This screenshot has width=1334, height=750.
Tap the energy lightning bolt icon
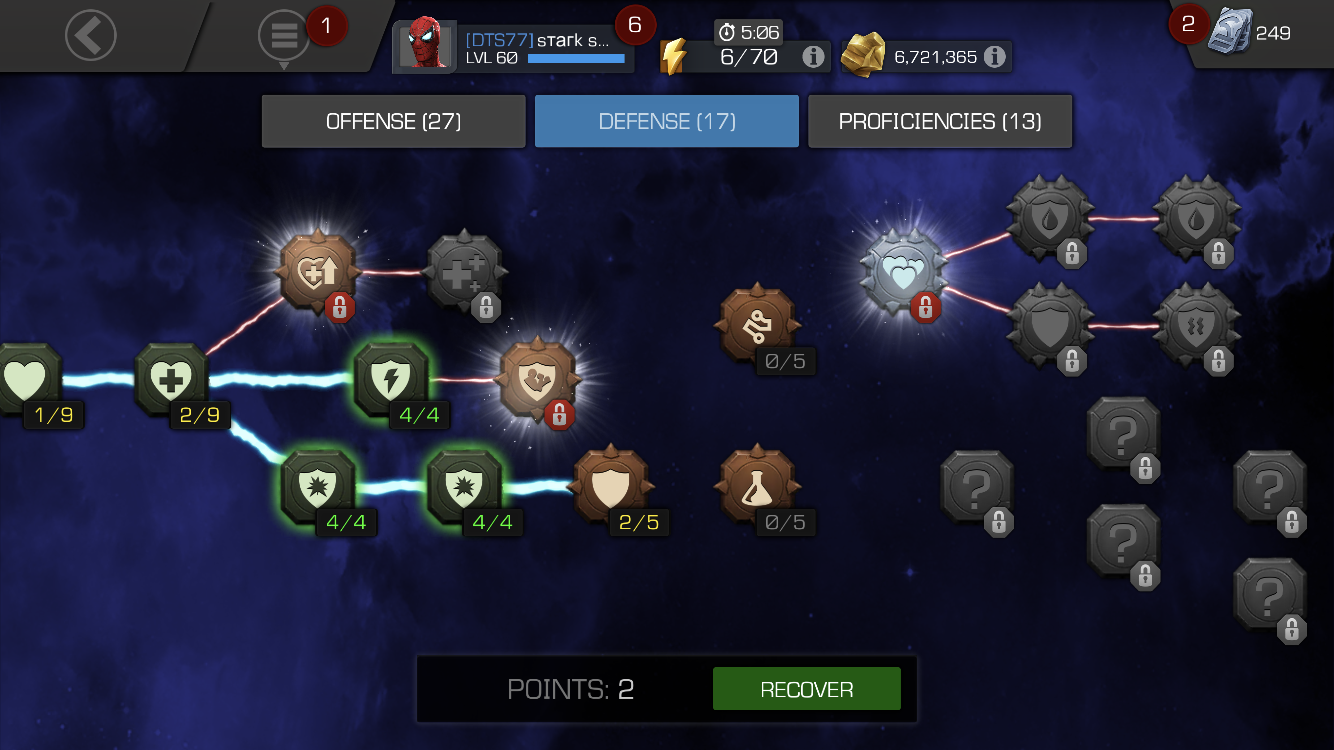(x=673, y=57)
